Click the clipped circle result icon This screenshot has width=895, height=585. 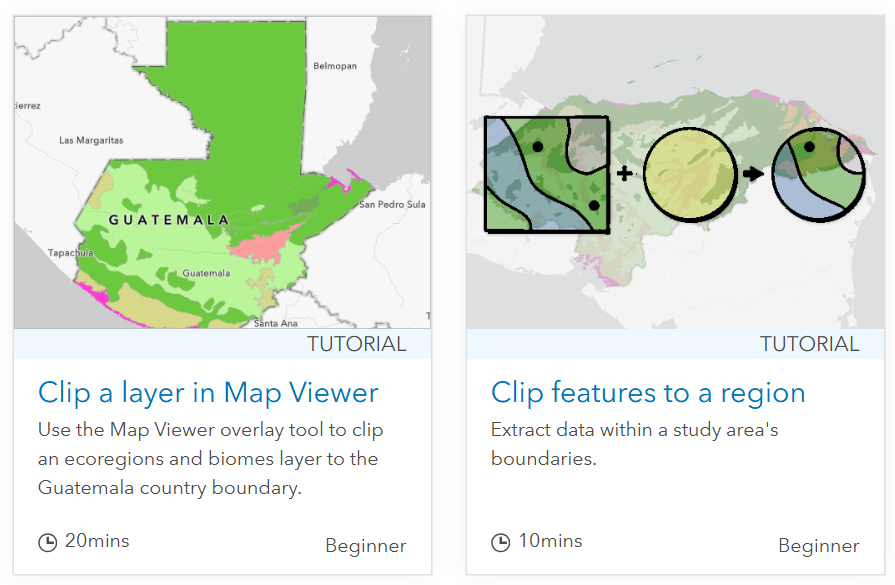[x=819, y=174]
